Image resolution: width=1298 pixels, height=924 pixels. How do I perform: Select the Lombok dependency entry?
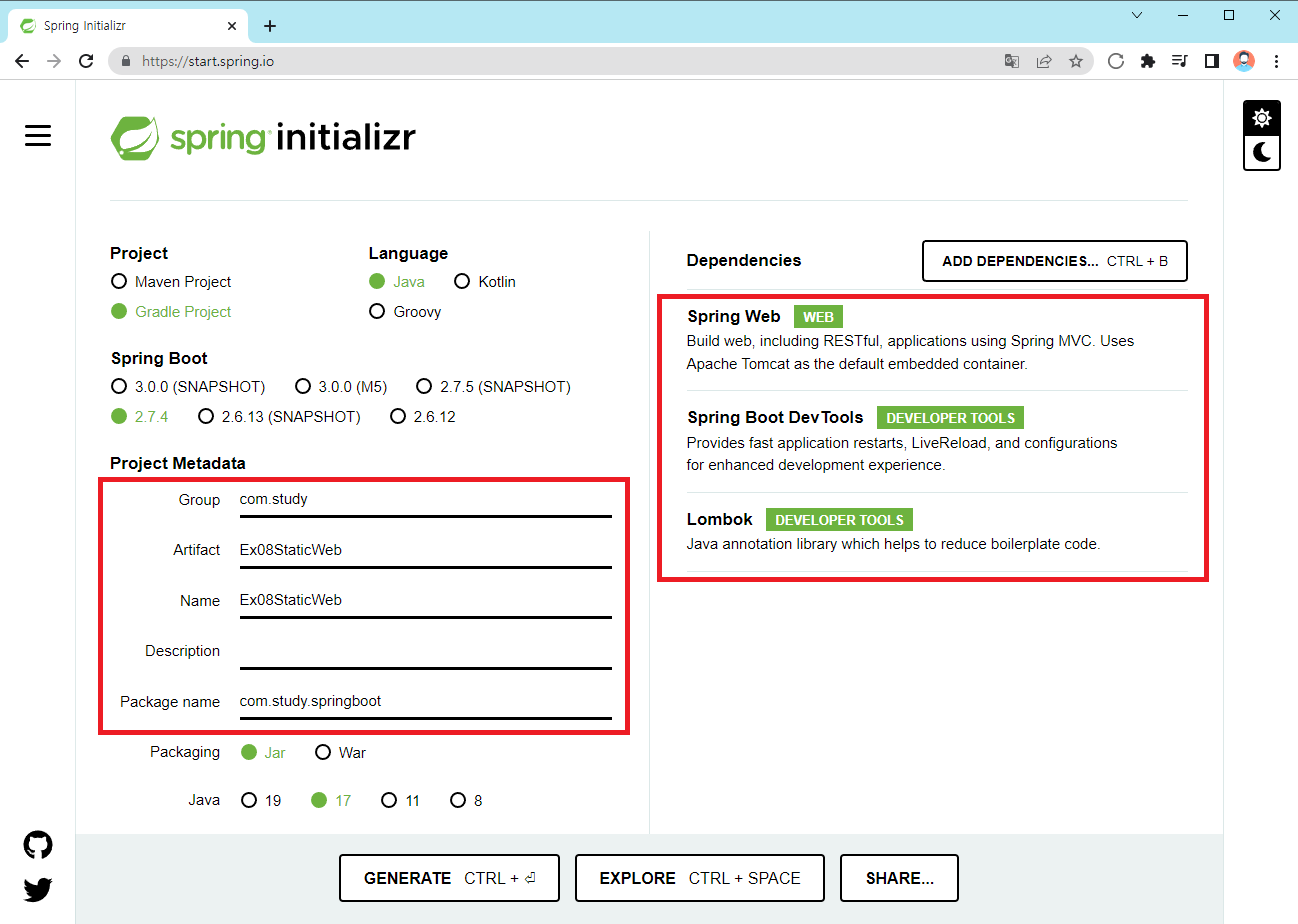click(937, 532)
